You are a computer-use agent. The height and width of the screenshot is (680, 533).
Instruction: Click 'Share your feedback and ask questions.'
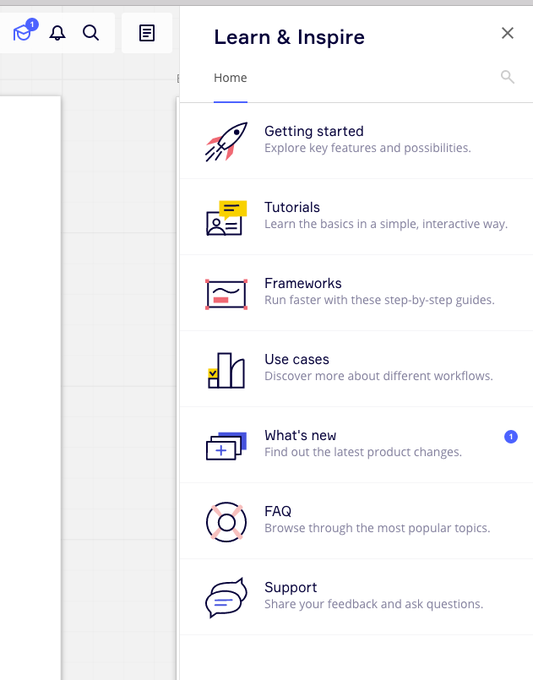coord(374,604)
